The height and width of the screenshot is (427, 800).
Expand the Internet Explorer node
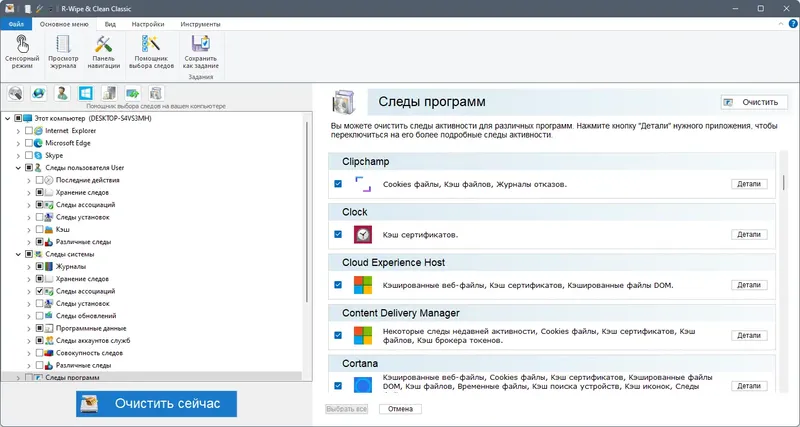[x=18, y=131]
